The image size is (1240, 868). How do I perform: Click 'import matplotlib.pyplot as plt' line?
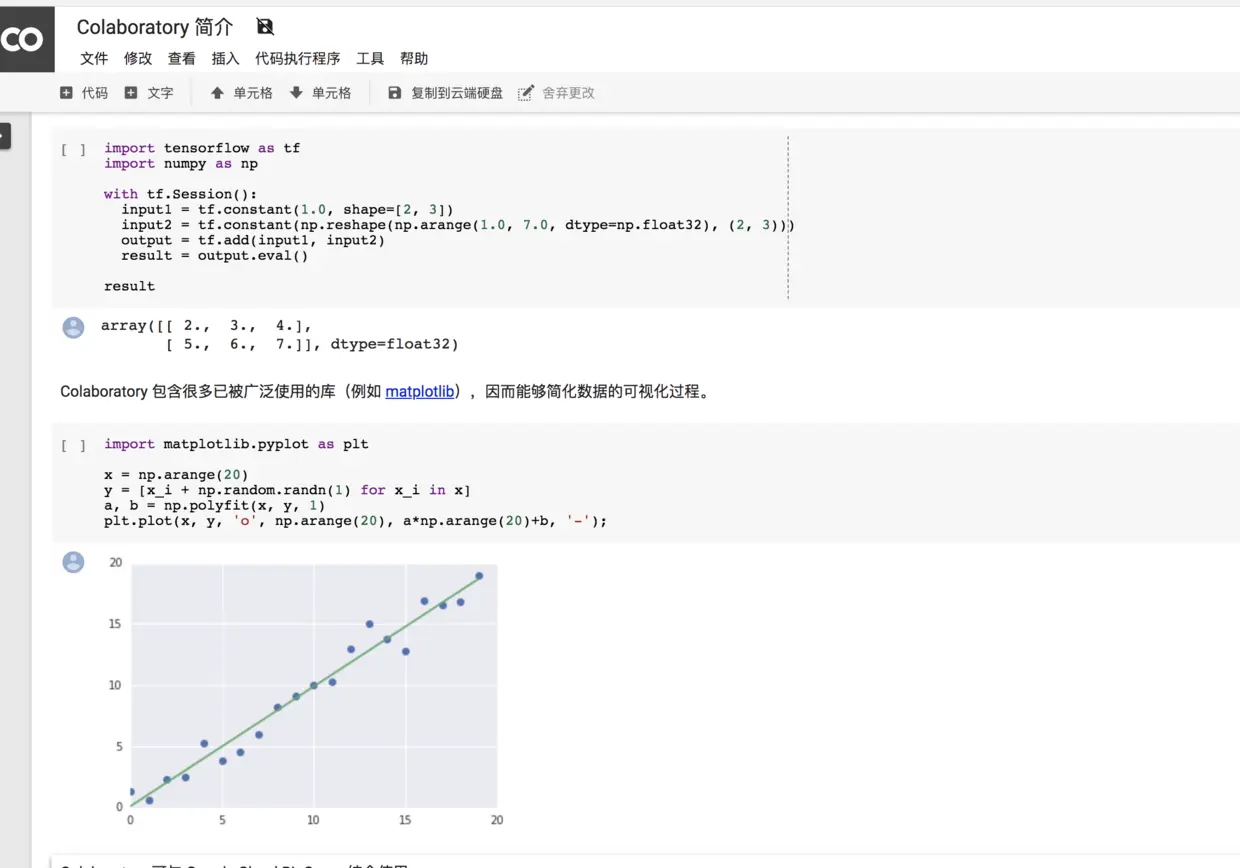click(236, 444)
